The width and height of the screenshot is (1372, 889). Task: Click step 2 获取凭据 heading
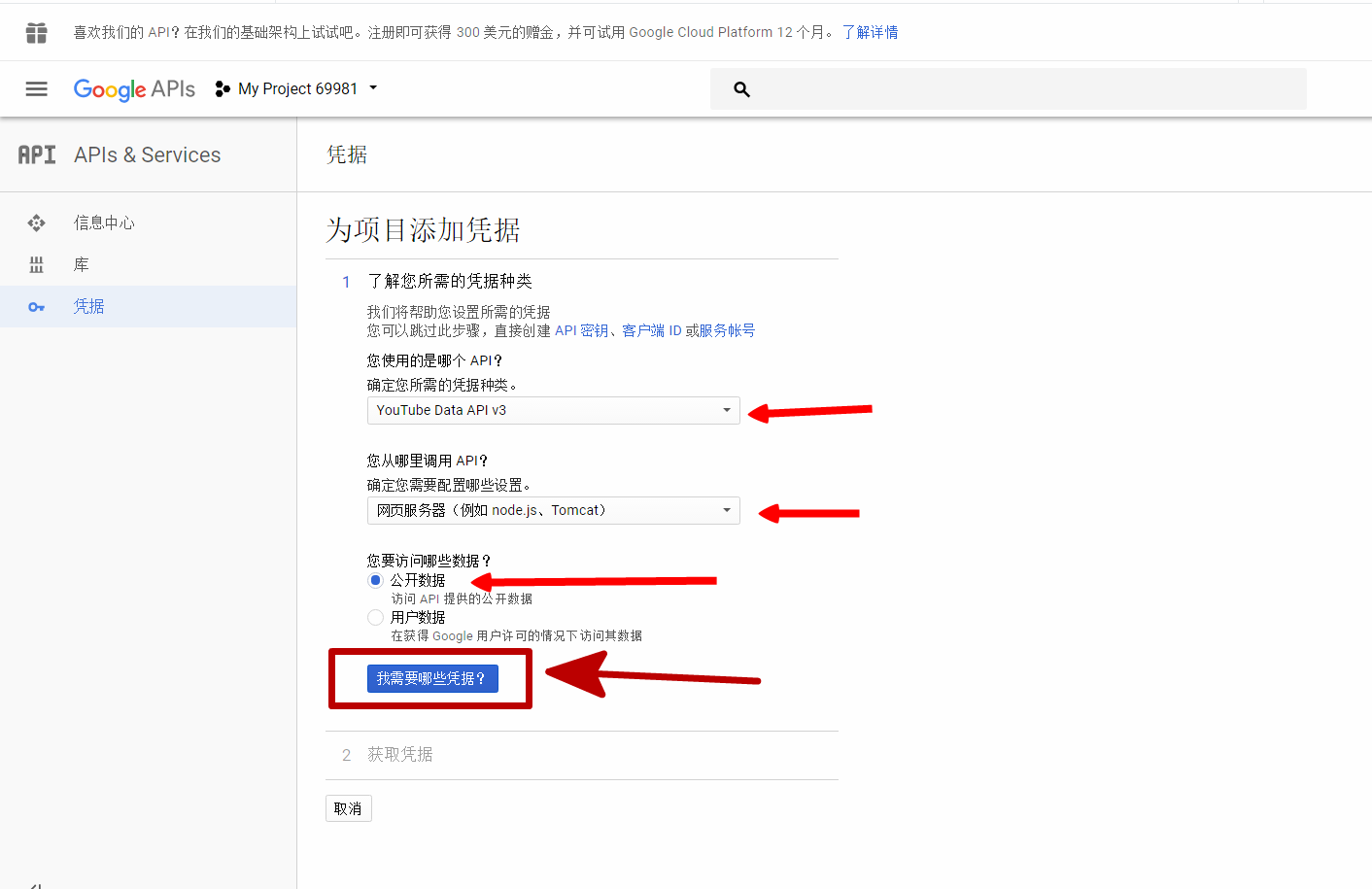[x=400, y=754]
